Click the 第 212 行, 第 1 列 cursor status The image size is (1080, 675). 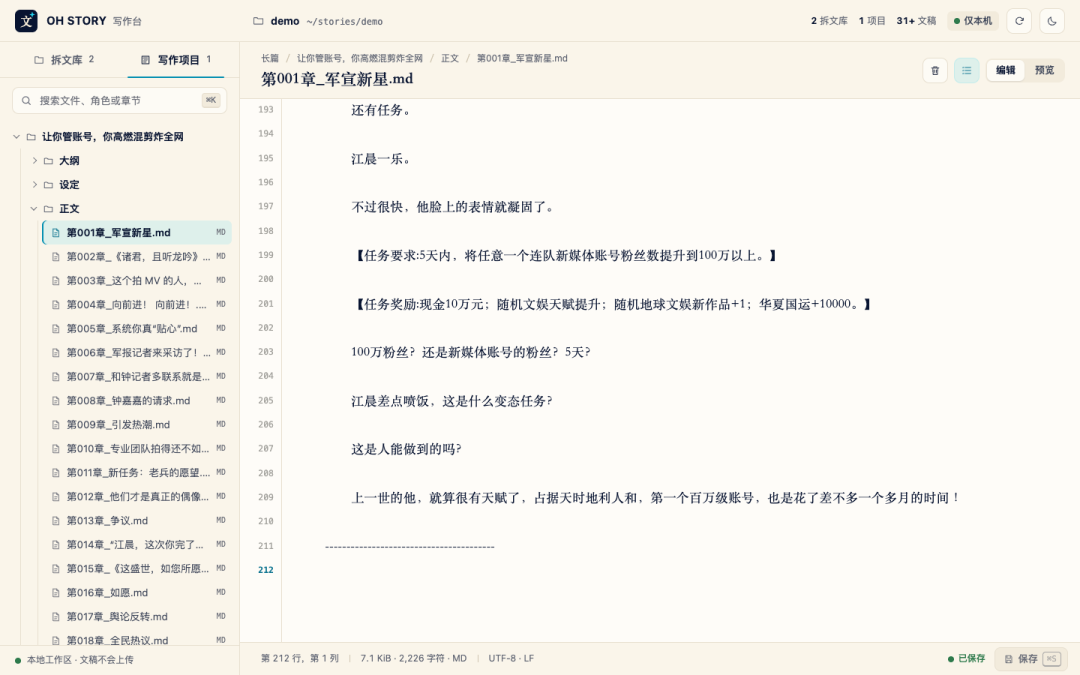[x=300, y=658]
